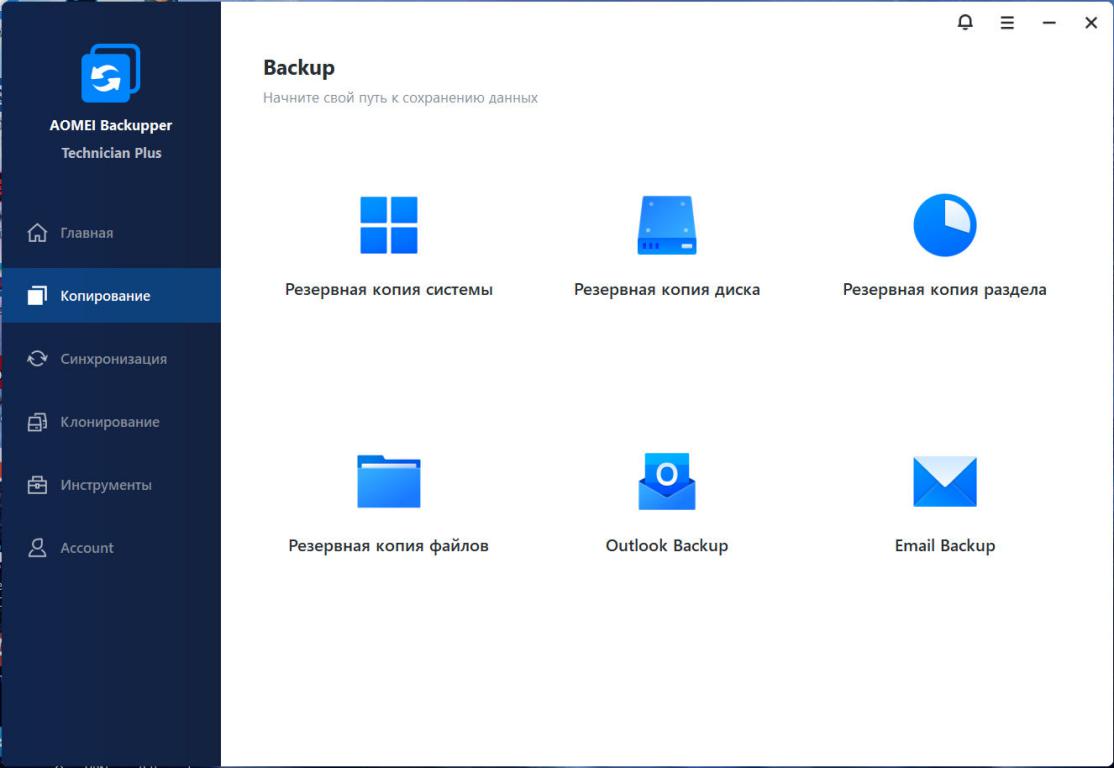Open Outlook Backup via its icon
1114x768 pixels.
point(667,481)
